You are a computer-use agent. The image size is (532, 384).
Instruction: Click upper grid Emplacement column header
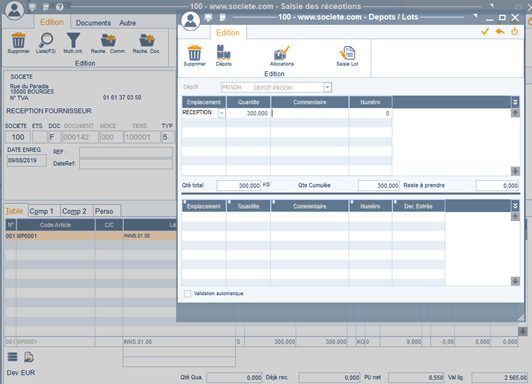point(204,102)
